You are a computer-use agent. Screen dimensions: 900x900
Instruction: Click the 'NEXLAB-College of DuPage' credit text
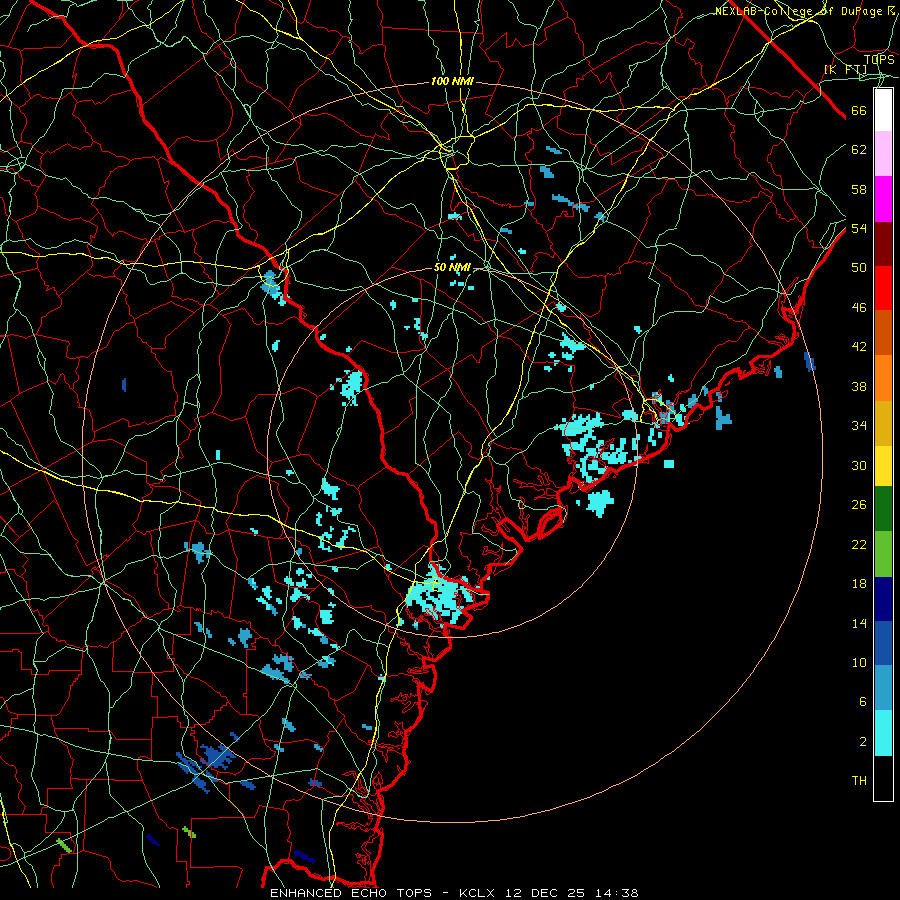point(800,11)
